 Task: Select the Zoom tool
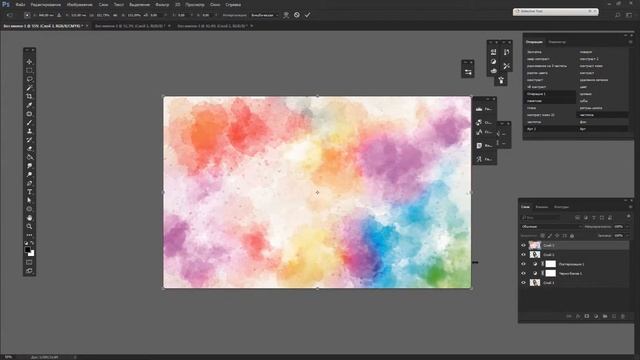tap(29, 226)
